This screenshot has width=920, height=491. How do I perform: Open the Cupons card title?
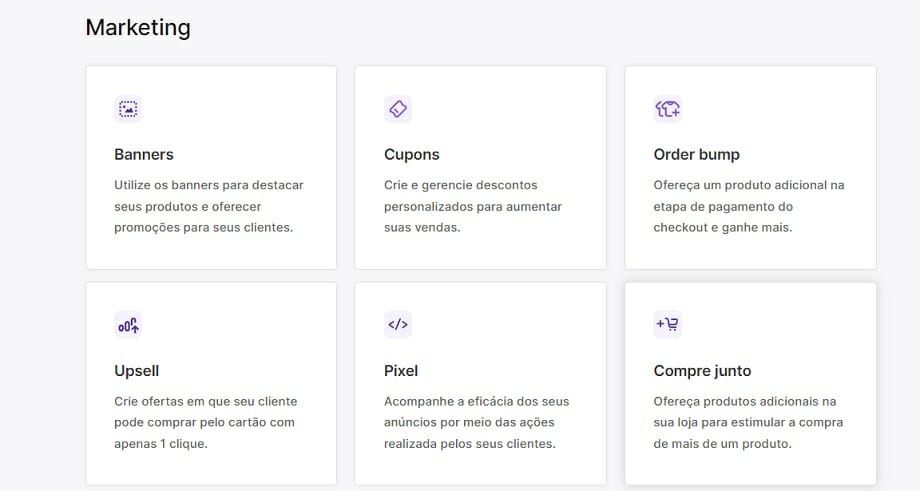(412, 155)
